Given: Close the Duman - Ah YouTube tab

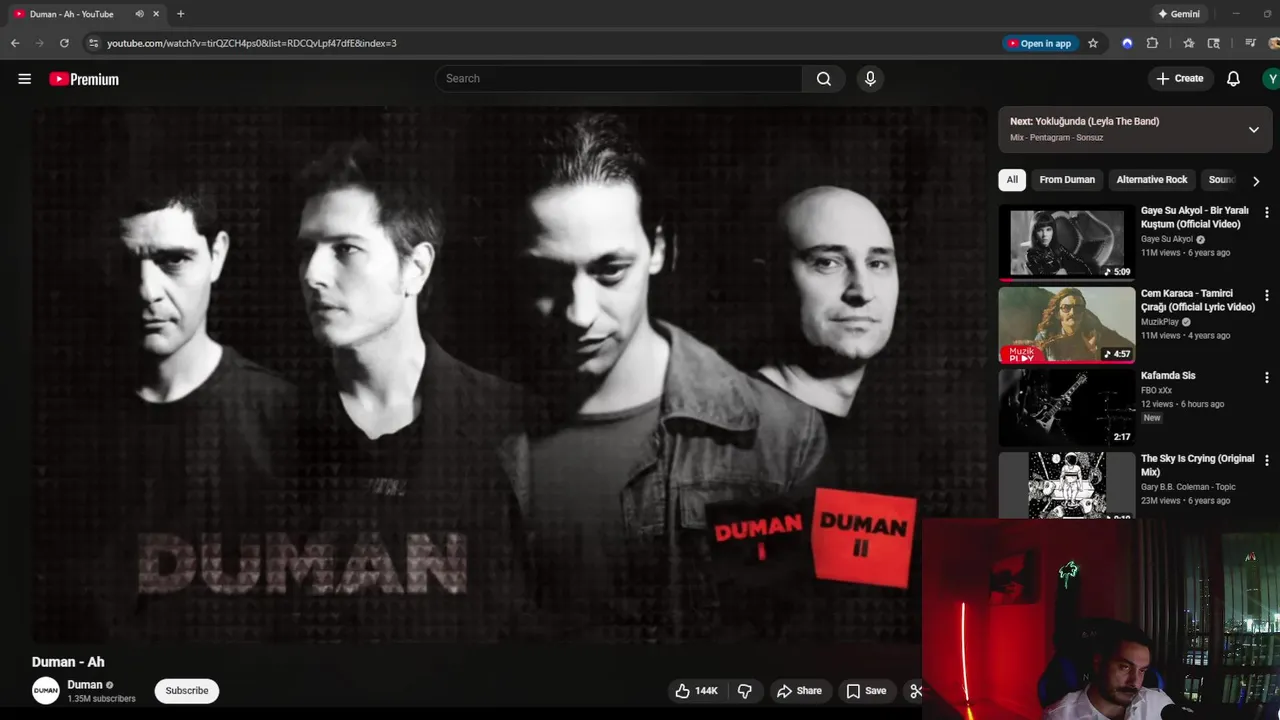Looking at the screenshot, I should (156, 14).
